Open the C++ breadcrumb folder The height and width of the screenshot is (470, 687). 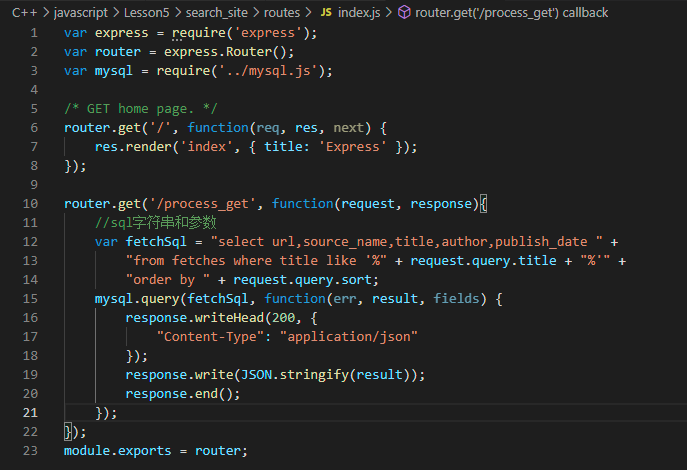pyautogui.click(x=25, y=13)
